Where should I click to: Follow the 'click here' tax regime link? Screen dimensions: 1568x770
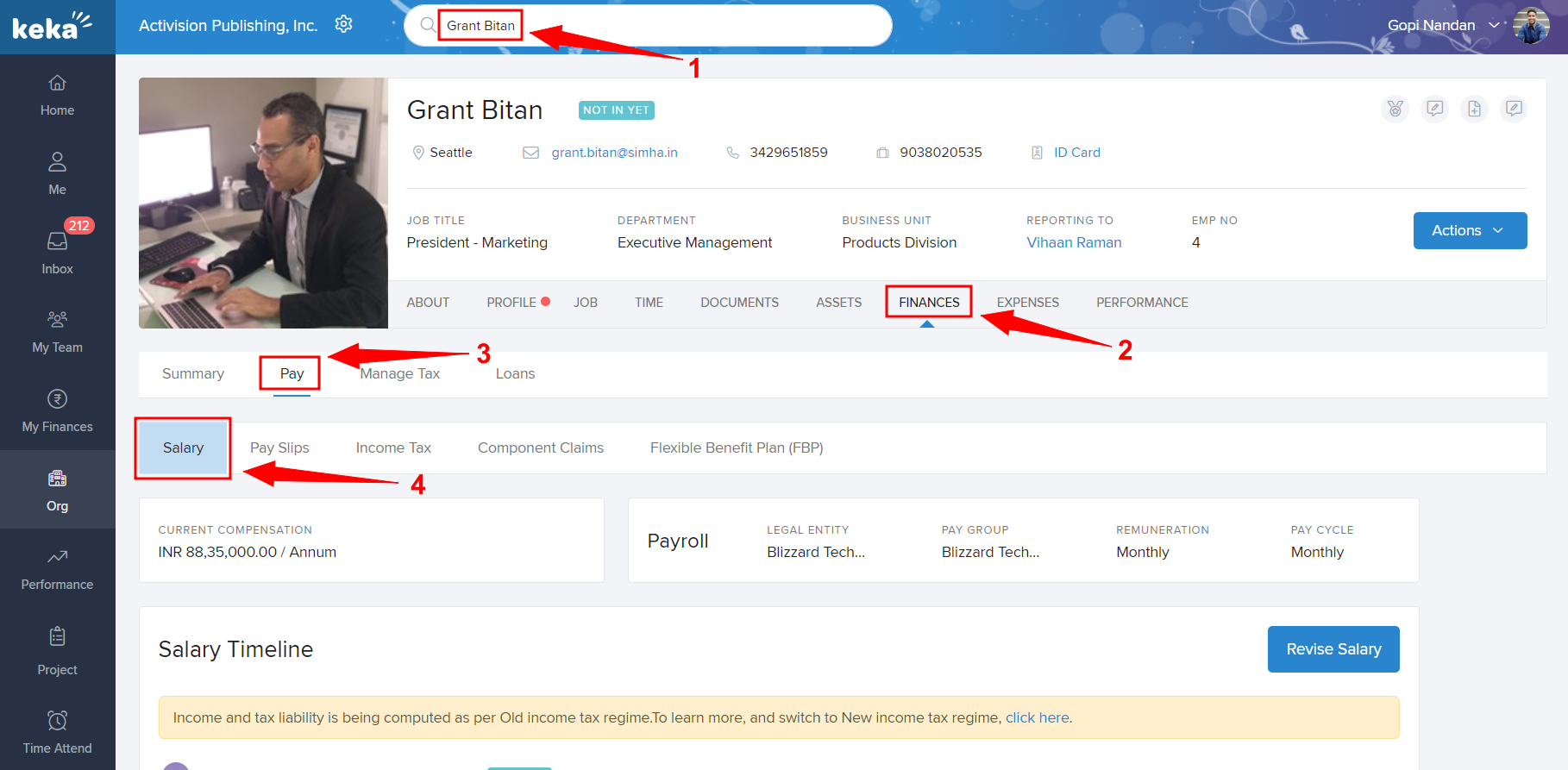coord(1037,717)
